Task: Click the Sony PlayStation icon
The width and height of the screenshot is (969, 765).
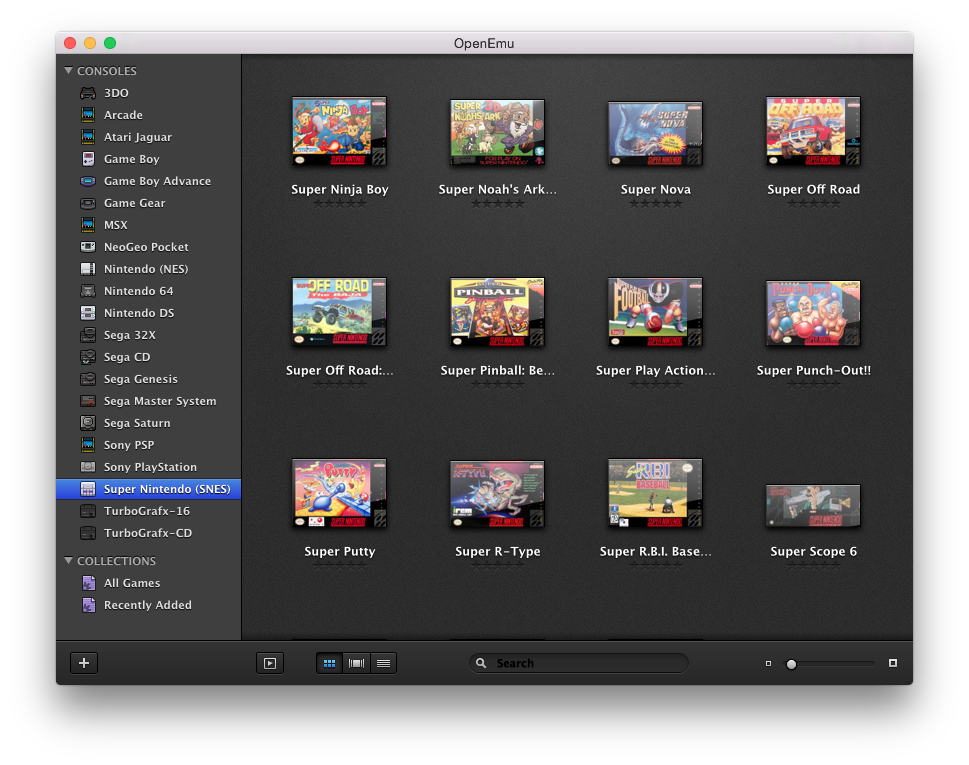Action: coord(88,467)
